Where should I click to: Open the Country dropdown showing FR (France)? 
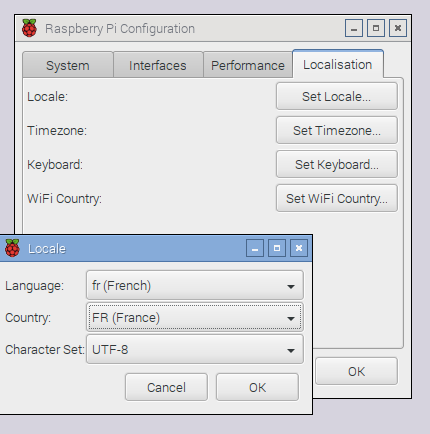[x=195, y=317]
